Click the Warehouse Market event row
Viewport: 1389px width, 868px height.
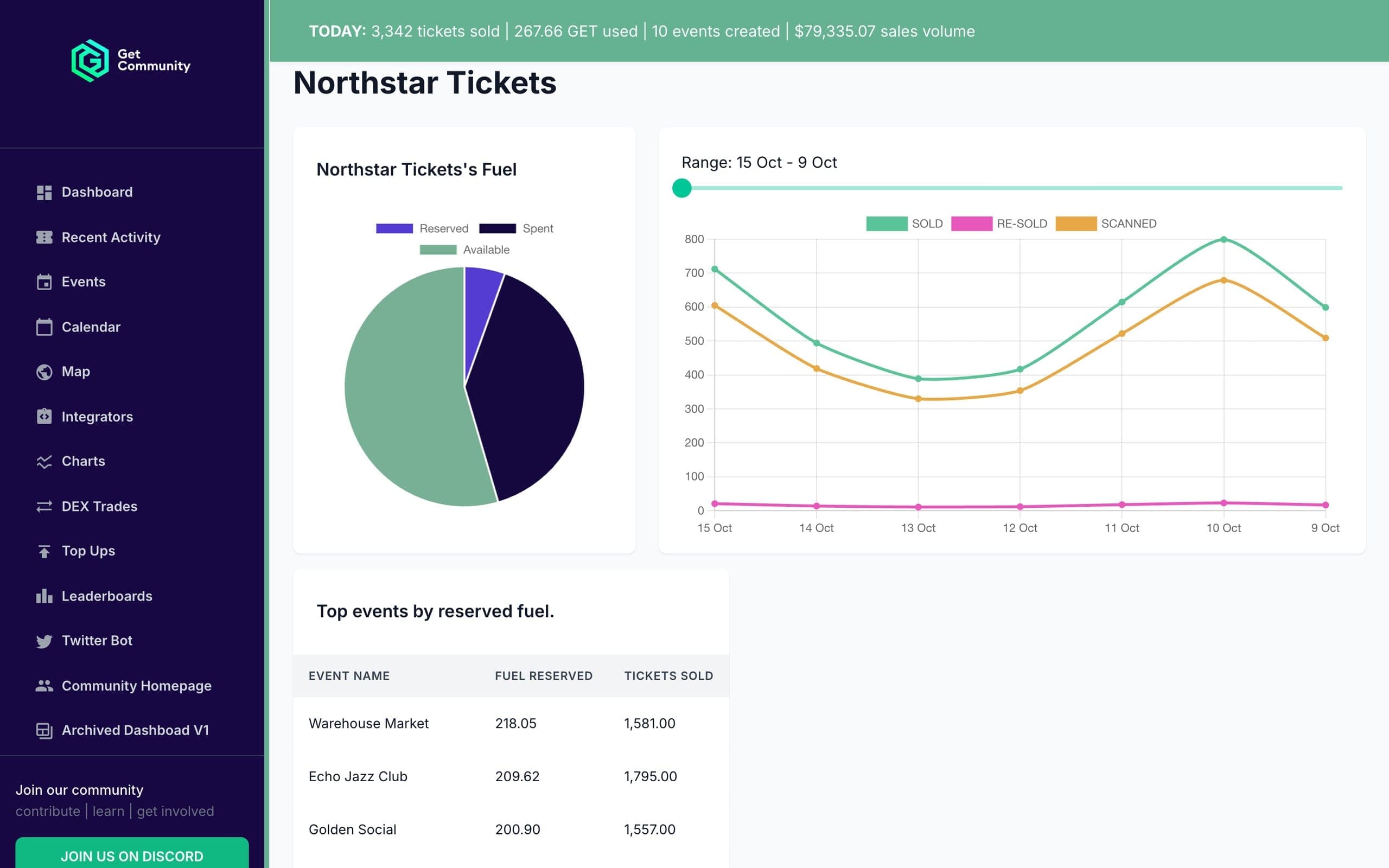(511, 723)
